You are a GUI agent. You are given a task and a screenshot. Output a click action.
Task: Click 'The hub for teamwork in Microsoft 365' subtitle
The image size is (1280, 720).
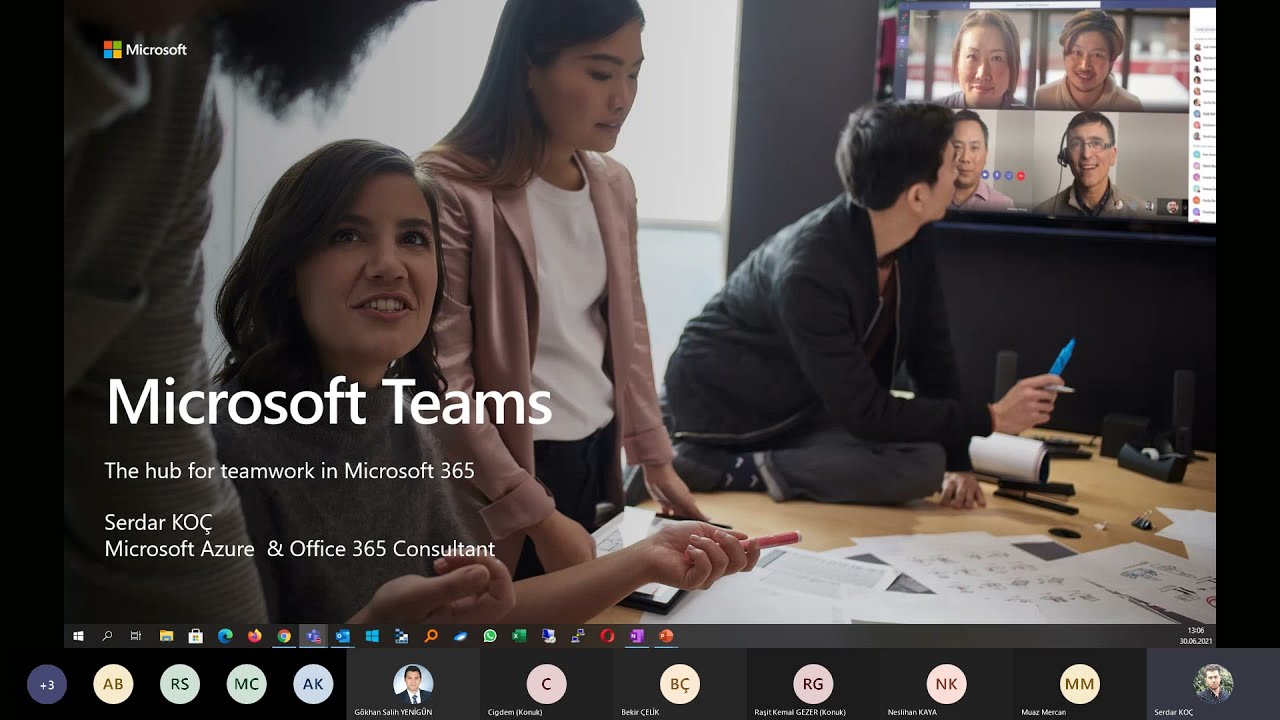tap(289, 470)
